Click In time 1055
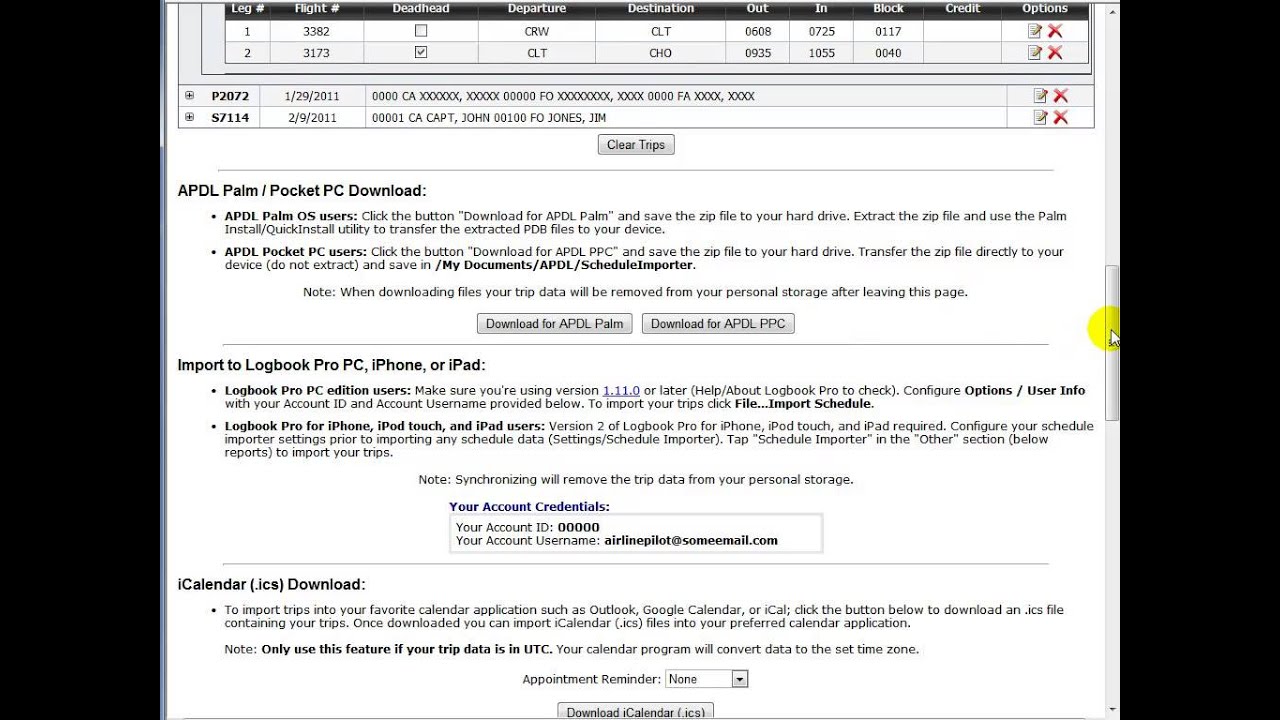Screen dimensions: 1280x720 tap(822, 53)
